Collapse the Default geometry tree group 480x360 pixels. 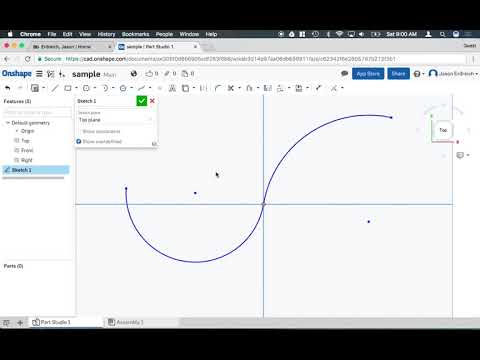click(x=7, y=123)
